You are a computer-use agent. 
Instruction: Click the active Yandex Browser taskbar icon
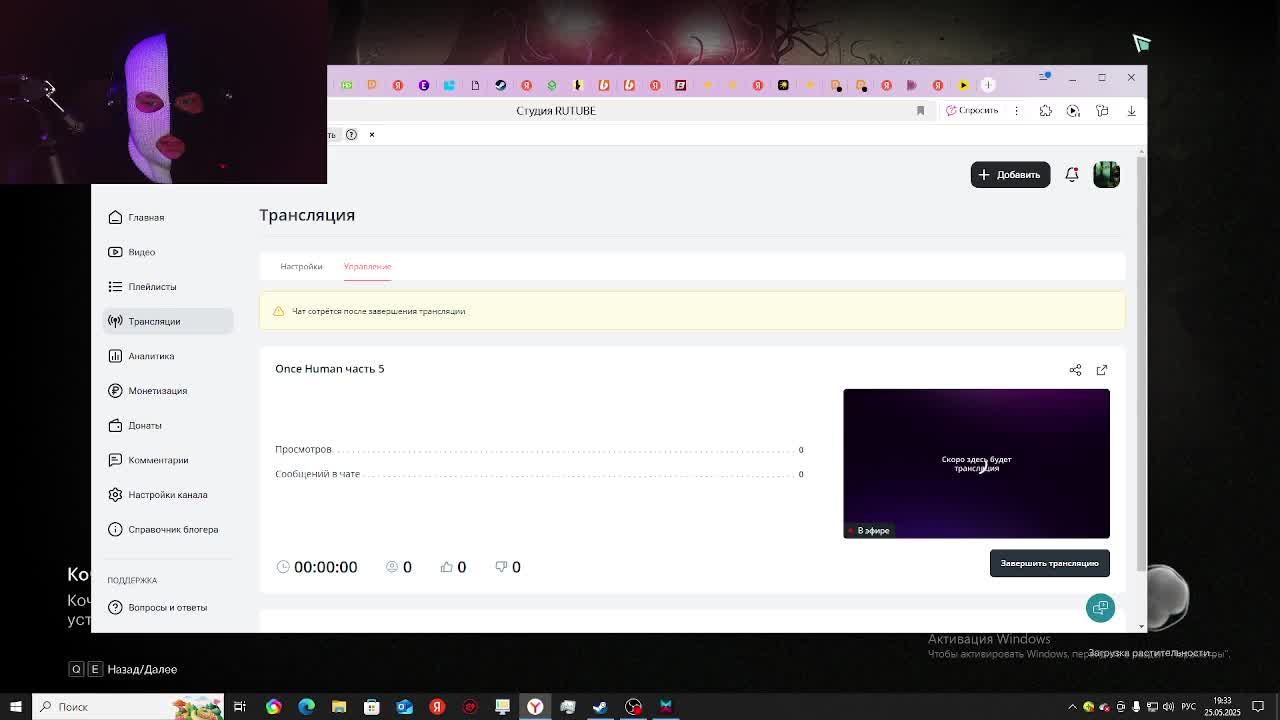[535, 707]
